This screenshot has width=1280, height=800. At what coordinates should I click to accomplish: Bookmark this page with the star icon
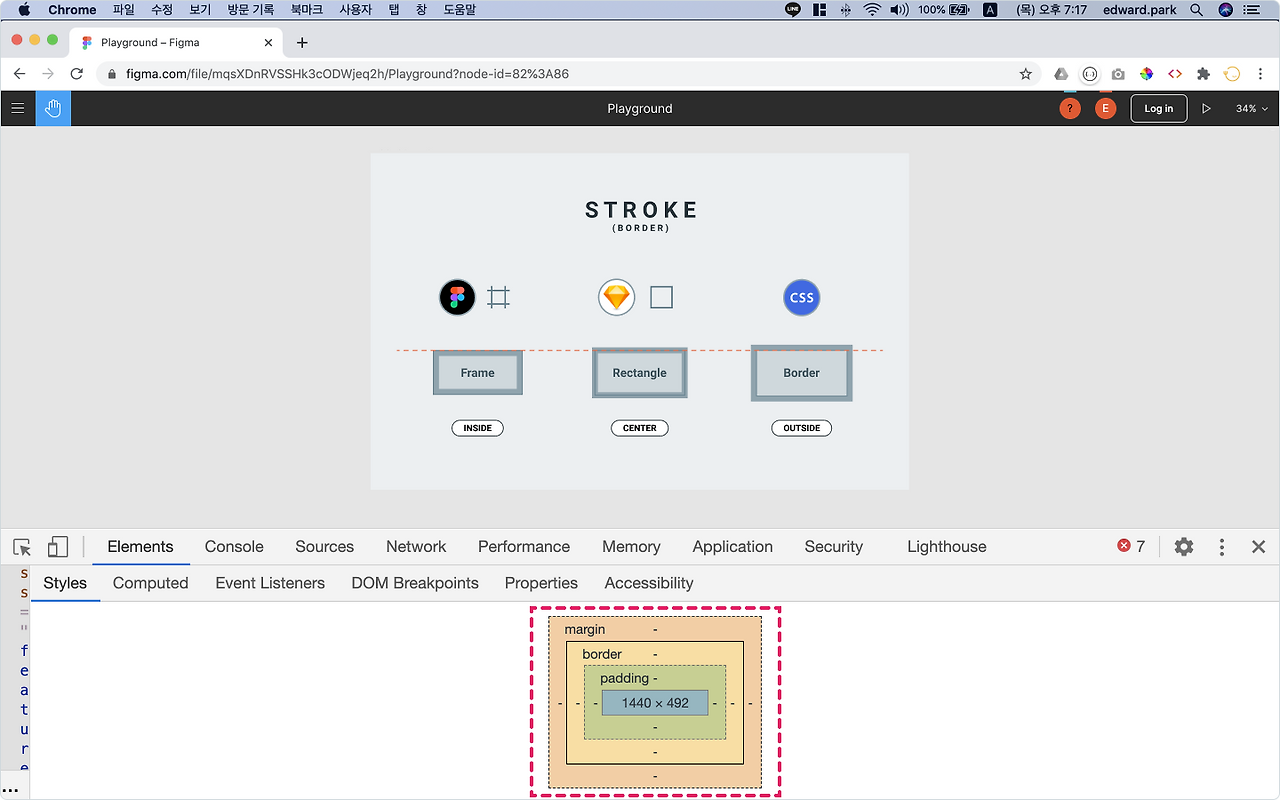[x=1025, y=74]
